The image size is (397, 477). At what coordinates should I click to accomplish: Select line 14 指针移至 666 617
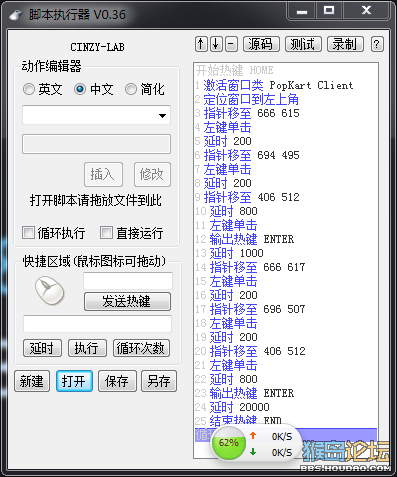(x=286, y=267)
